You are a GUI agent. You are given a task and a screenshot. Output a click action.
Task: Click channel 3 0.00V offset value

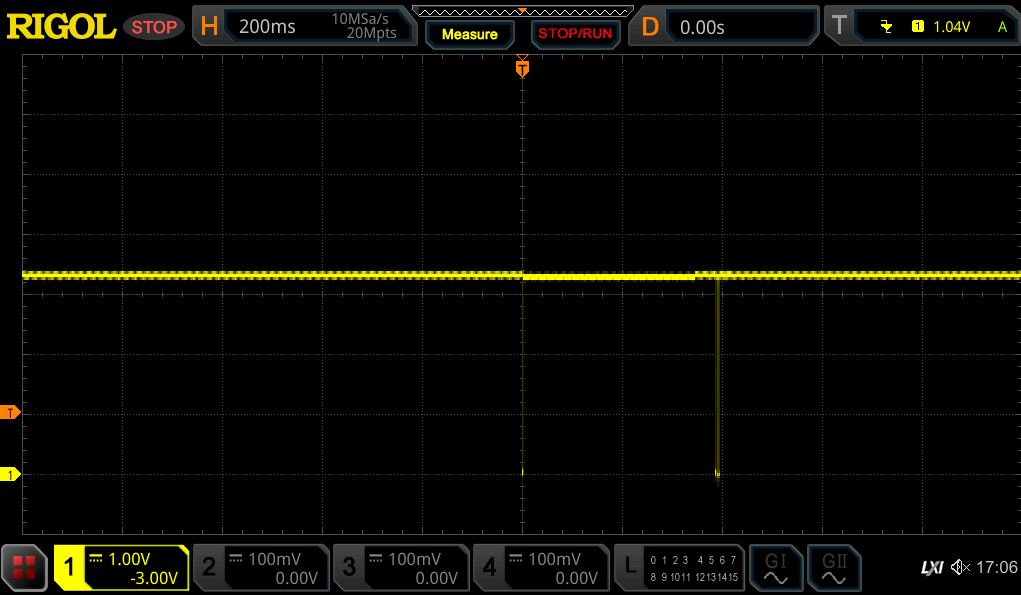point(436,578)
